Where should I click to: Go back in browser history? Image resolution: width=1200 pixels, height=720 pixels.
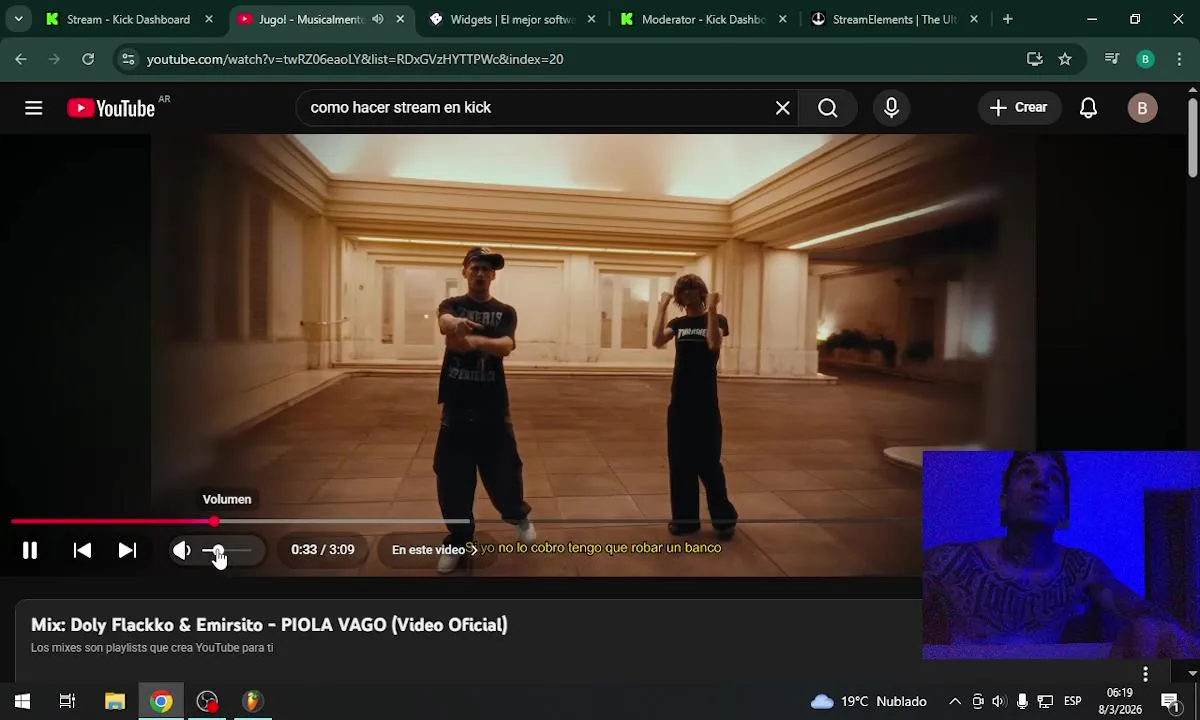click(21, 59)
